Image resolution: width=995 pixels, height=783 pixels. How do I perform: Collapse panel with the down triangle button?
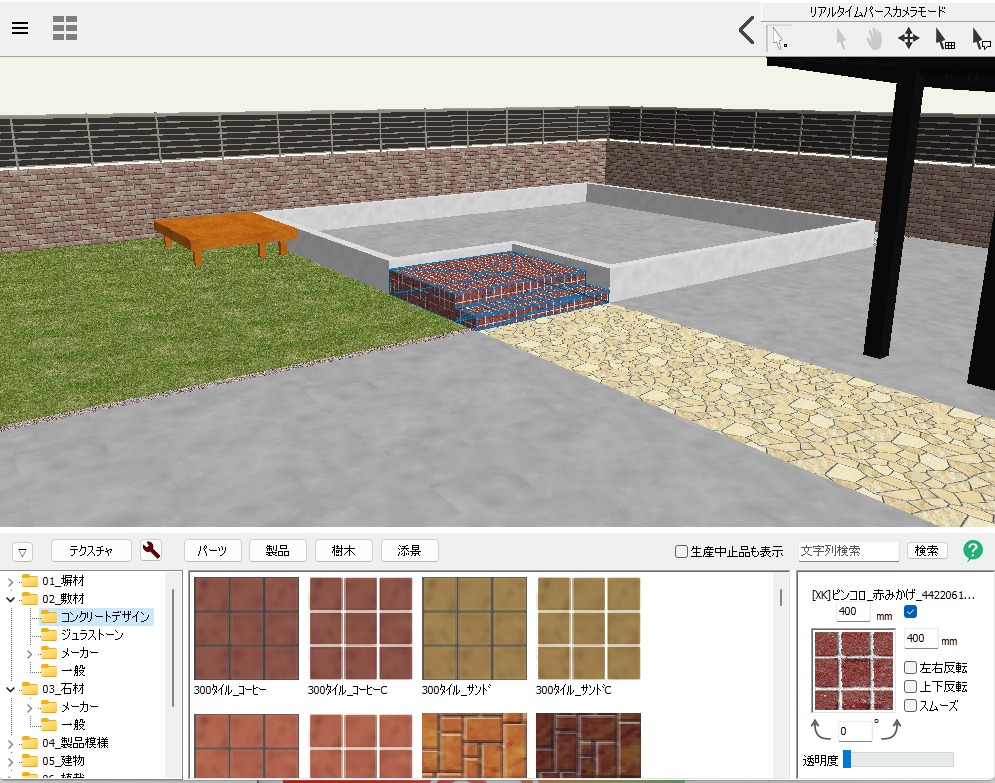(24, 551)
